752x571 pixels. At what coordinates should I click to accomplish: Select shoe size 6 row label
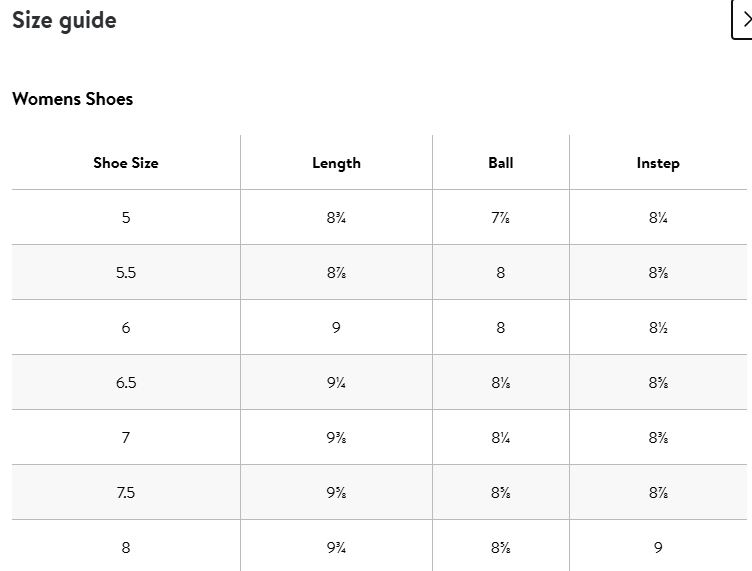126,328
